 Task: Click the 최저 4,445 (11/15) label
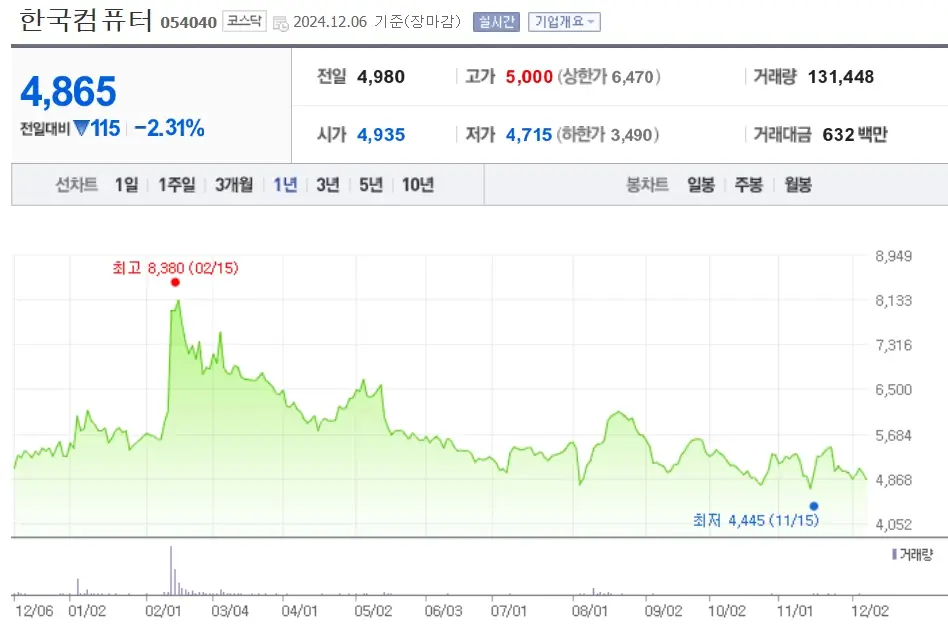[756, 520]
